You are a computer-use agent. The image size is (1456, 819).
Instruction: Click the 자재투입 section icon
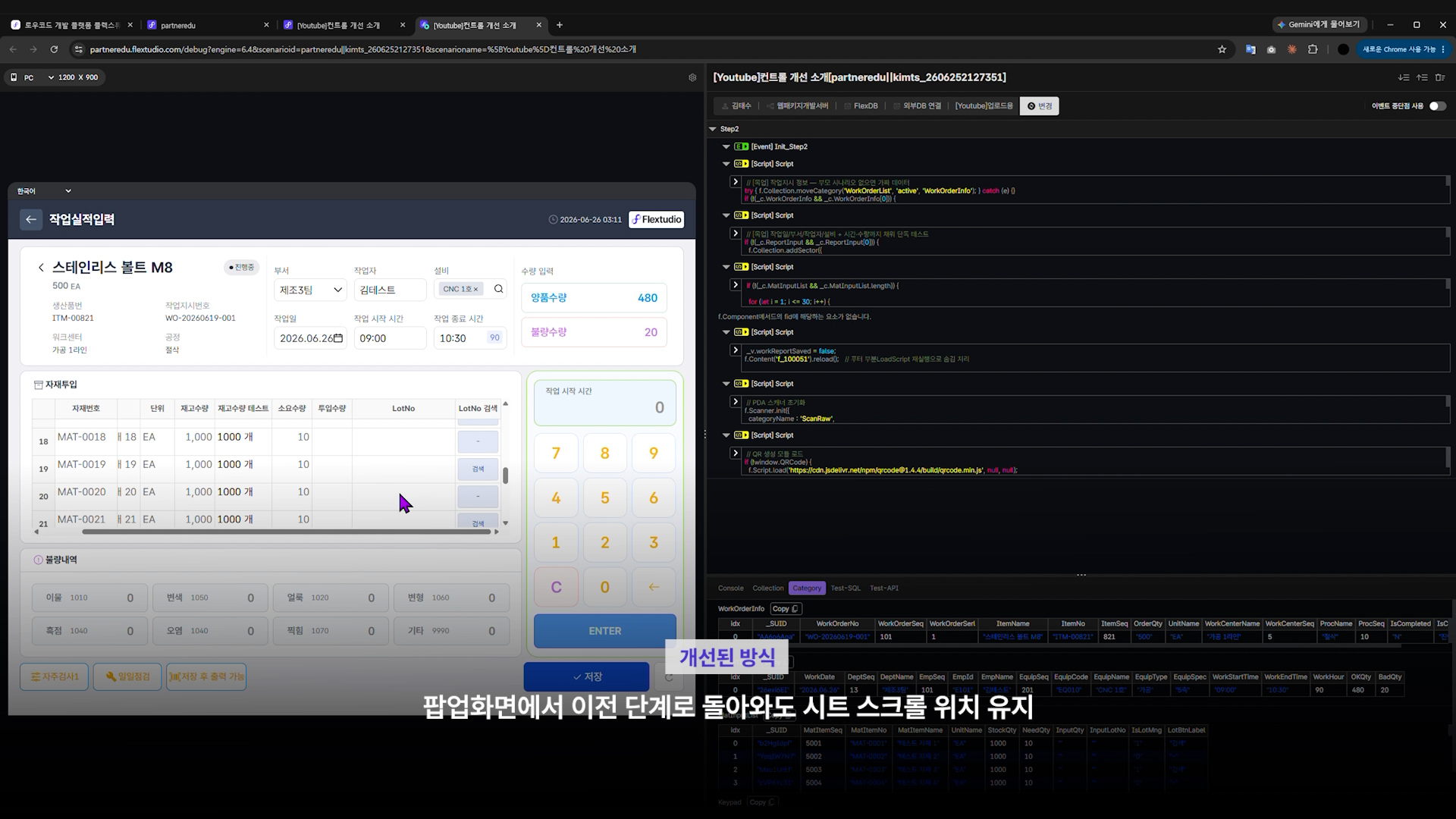(x=38, y=385)
